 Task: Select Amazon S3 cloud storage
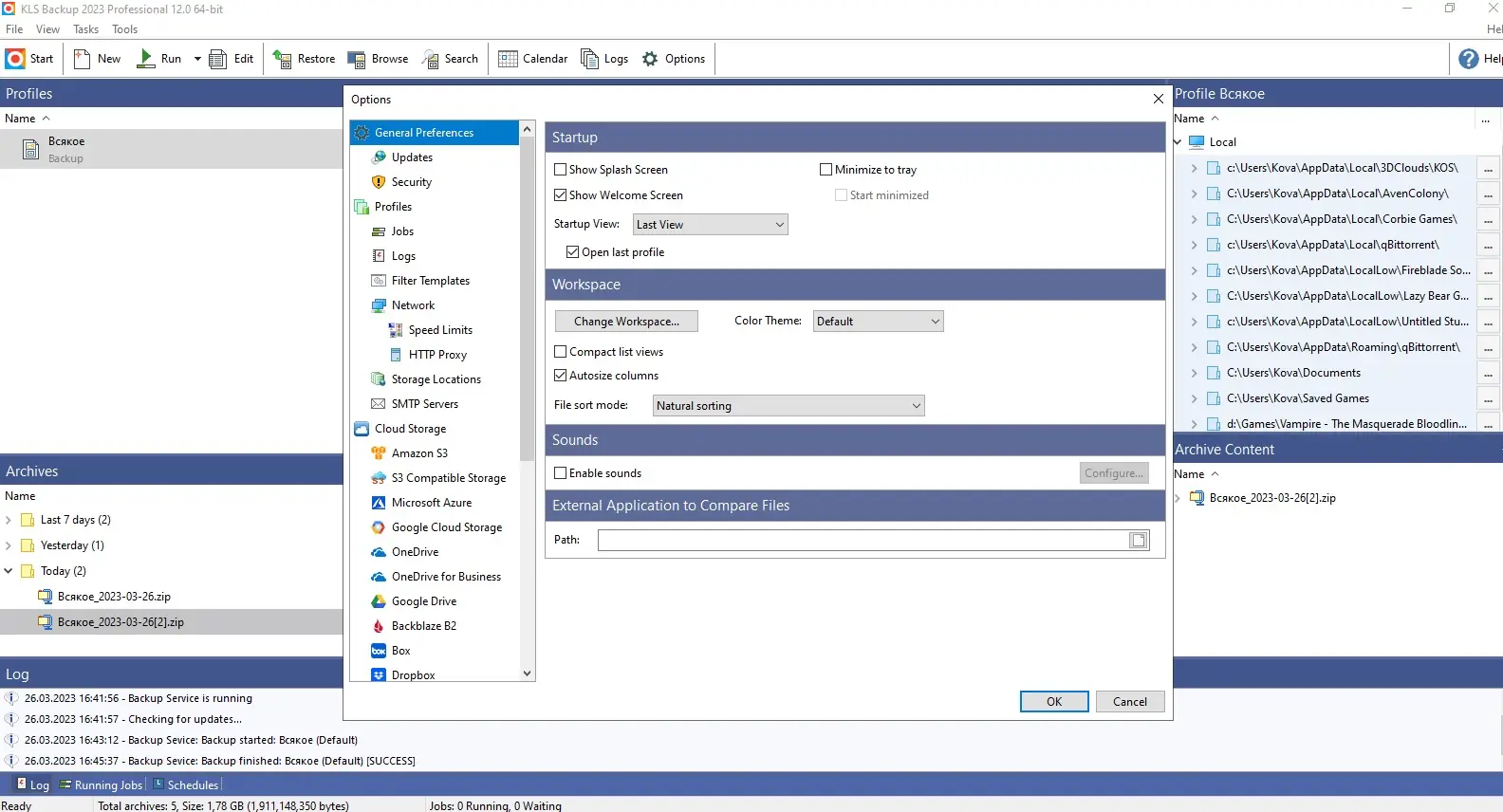coord(419,453)
